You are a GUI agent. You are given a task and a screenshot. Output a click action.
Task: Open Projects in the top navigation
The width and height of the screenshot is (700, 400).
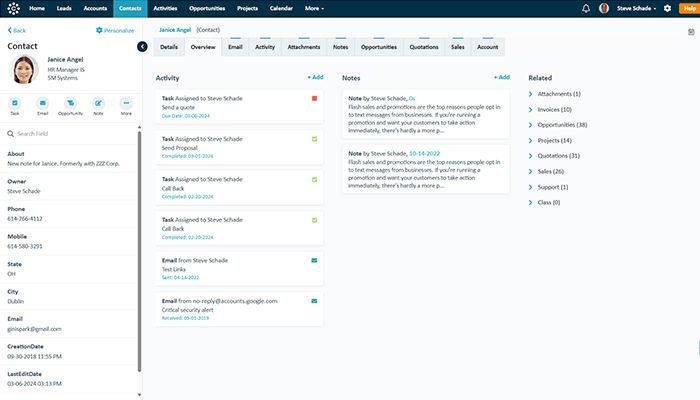[247, 8]
